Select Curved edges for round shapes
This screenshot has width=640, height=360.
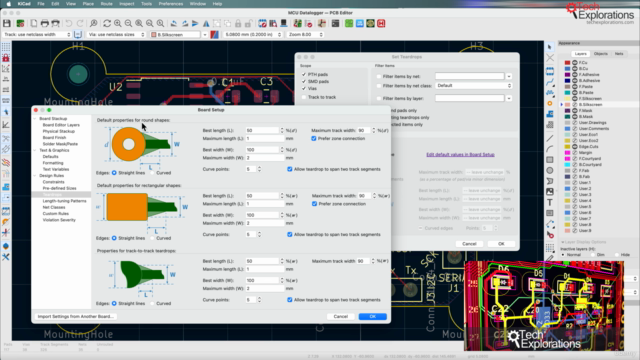[152, 173]
